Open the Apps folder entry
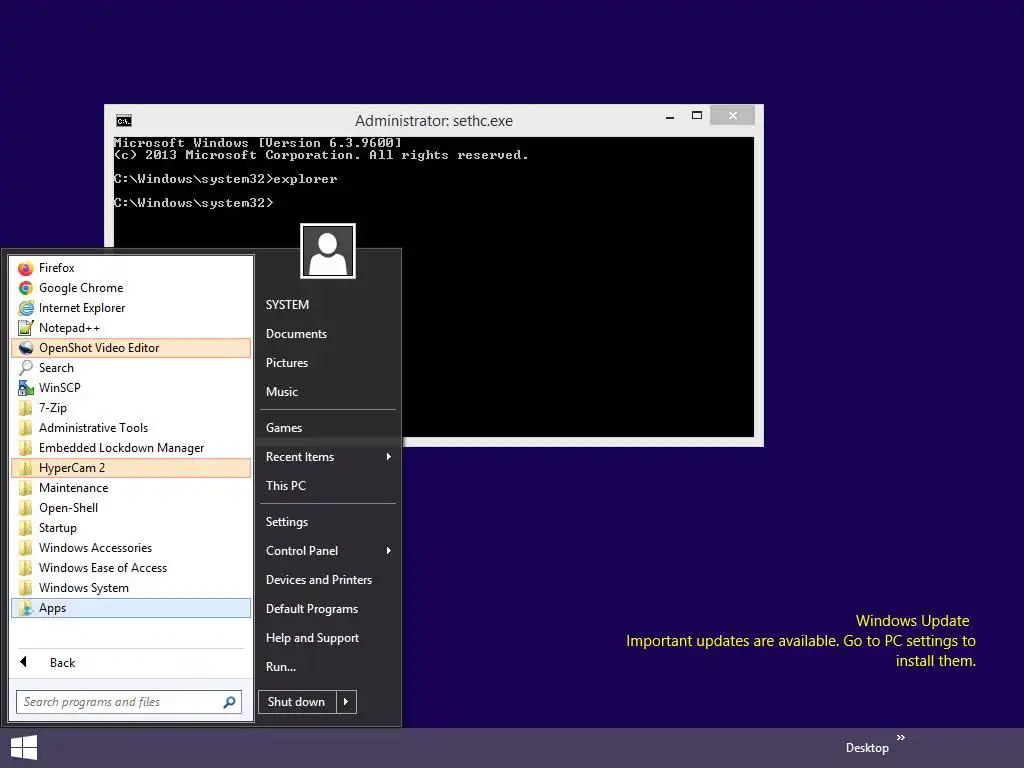The height and width of the screenshot is (768, 1024). [x=131, y=608]
